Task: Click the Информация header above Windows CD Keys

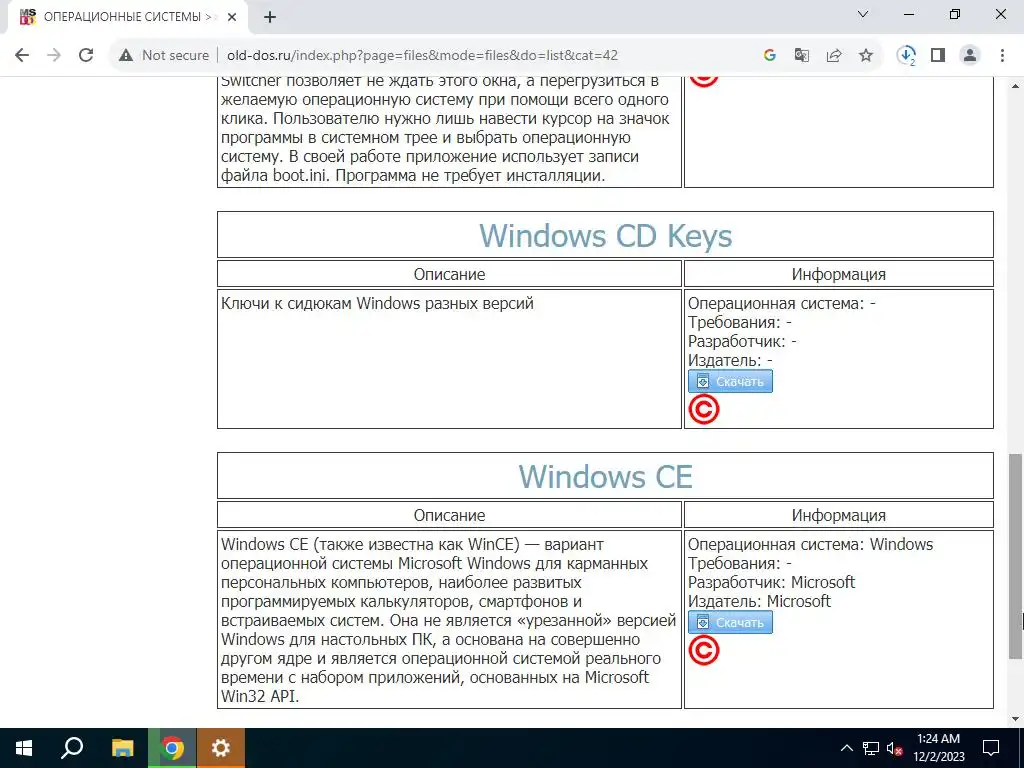Action: click(x=839, y=274)
